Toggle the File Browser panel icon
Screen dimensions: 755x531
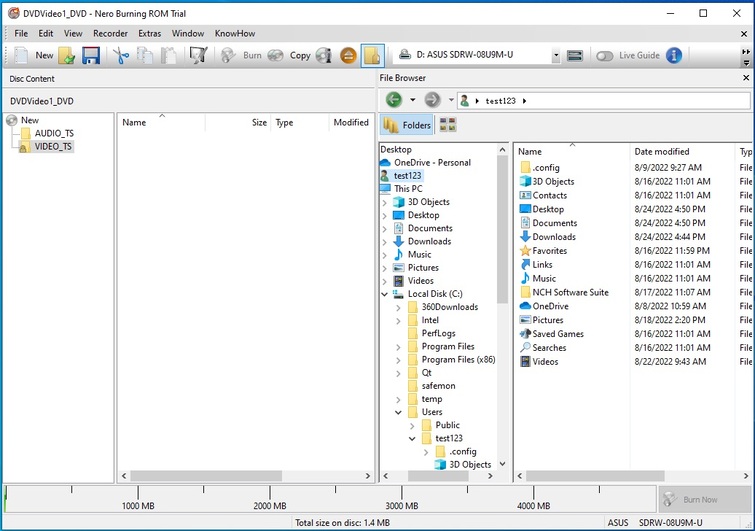pos(373,55)
